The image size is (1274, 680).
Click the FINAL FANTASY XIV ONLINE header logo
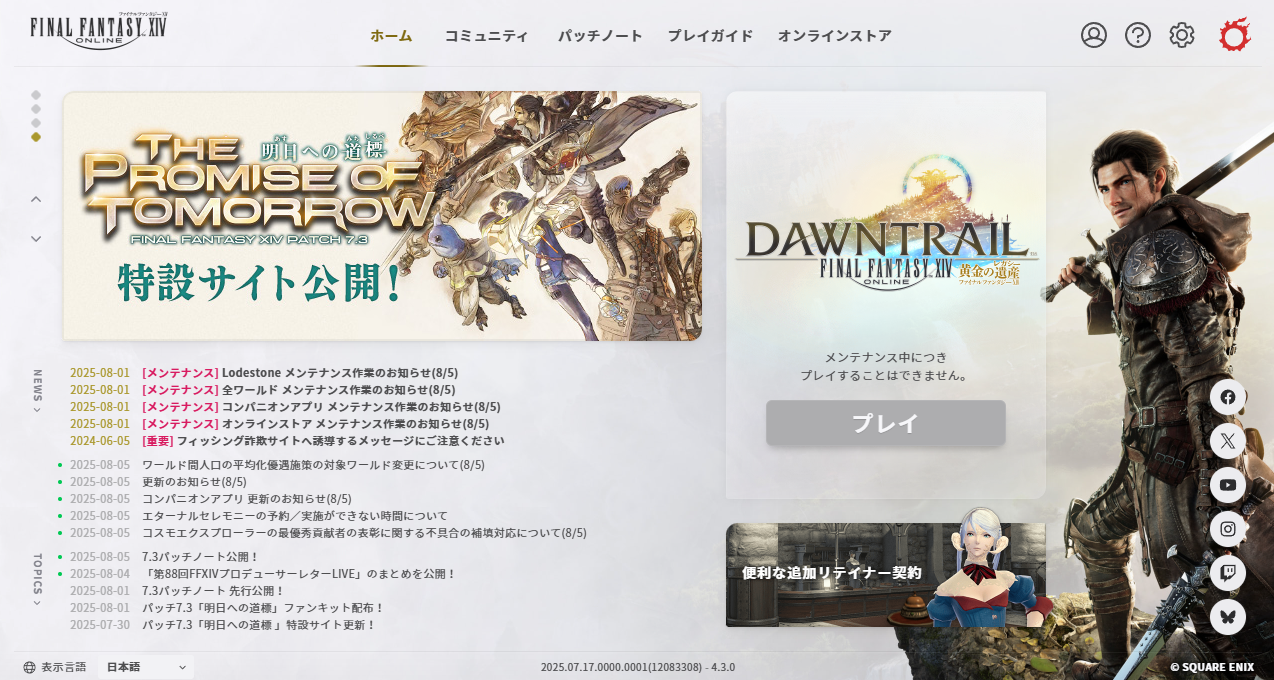tap(99, 30)
